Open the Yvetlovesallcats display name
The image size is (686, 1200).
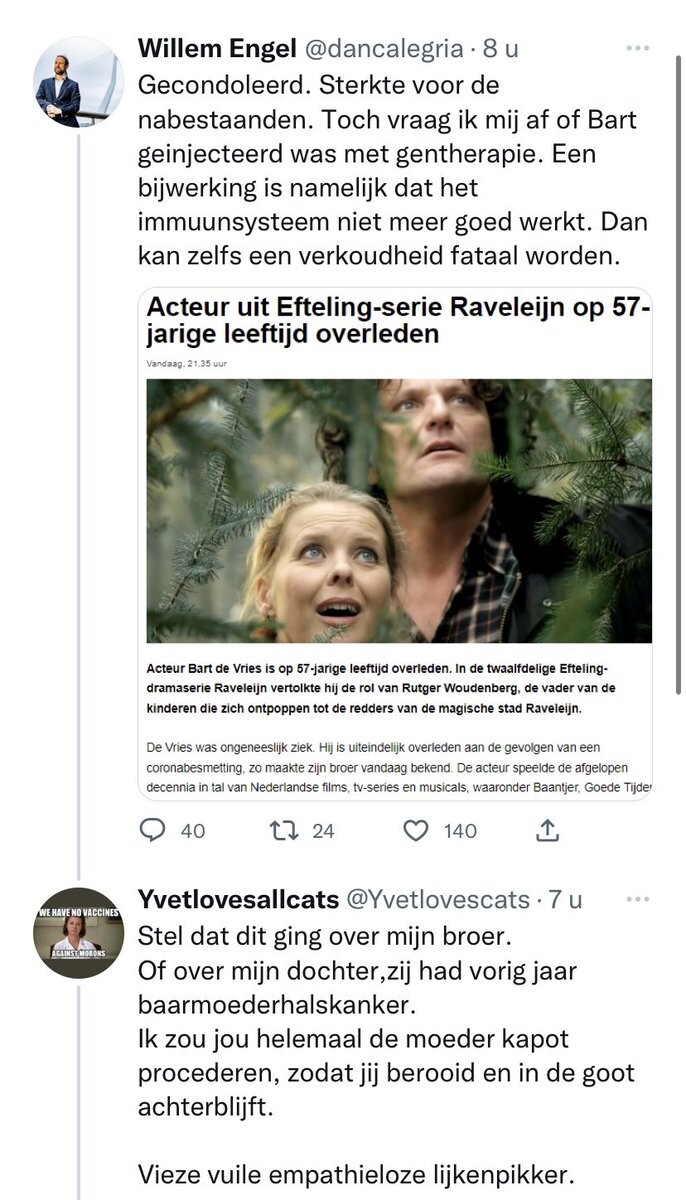[237, 899]
